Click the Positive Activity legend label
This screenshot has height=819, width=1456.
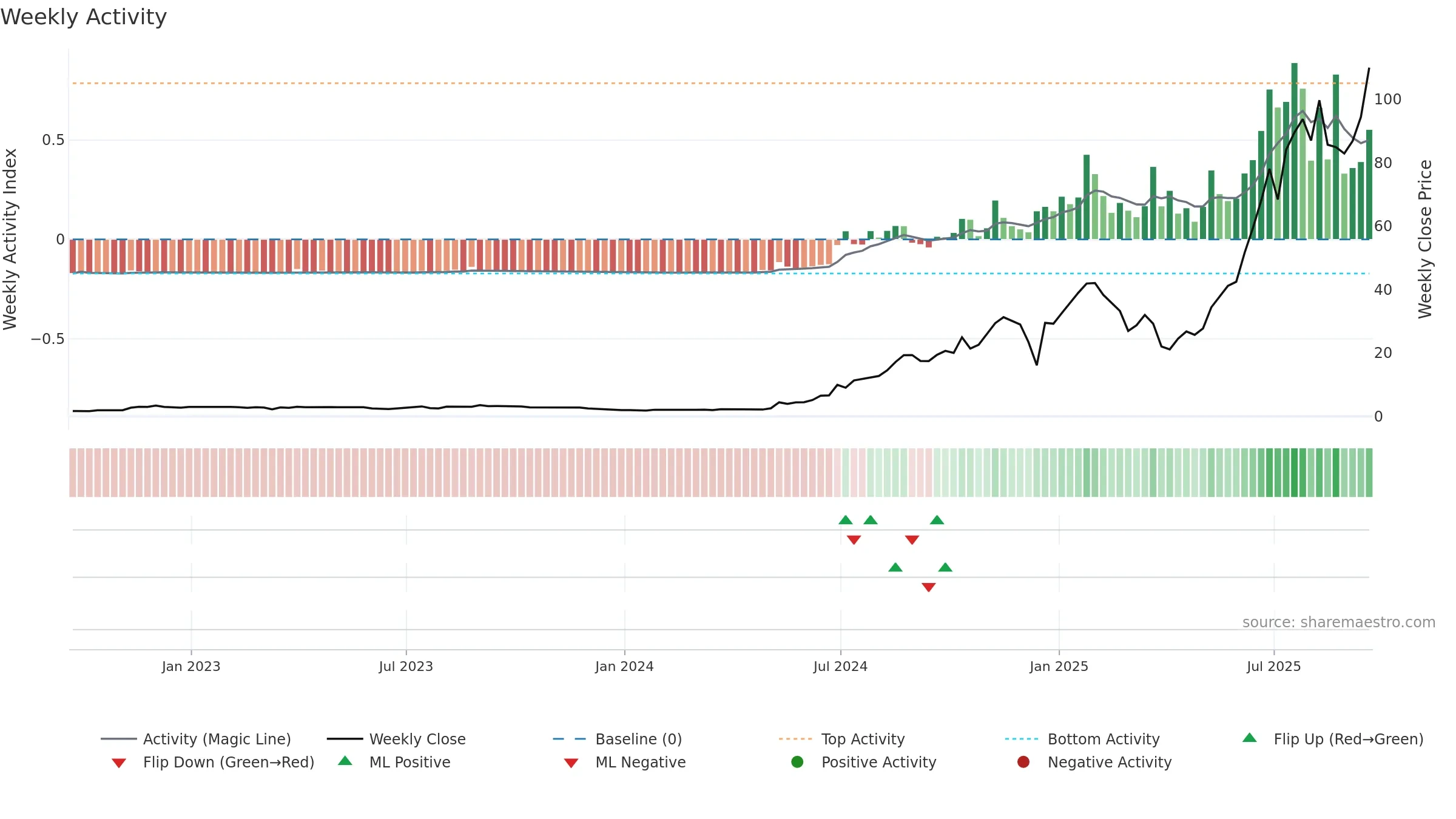tap(879, 762)
